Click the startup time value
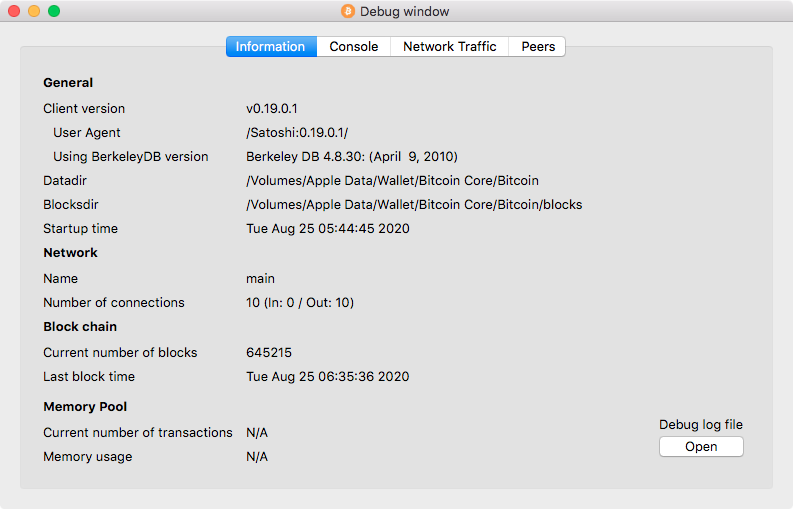The width and height of the screenshot is (793, 509). coord(328,229)
